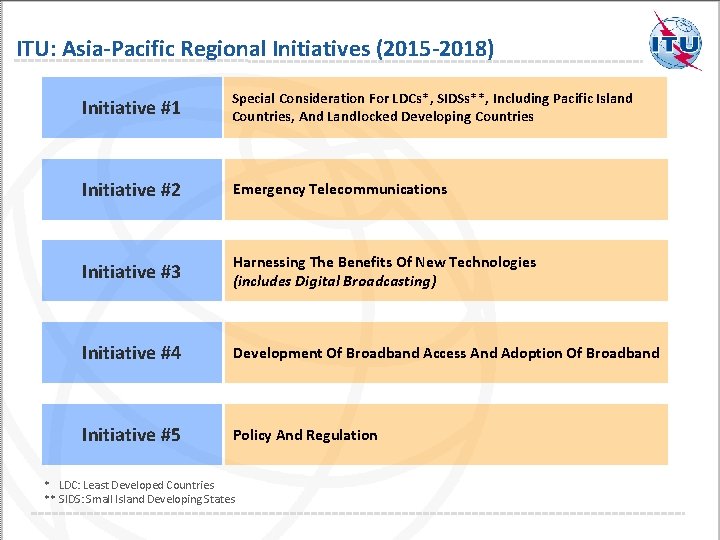This screenshot has height=540, width=720.
Task: Select the 'Initiative #4' label box
Action: tap(132, 352)
